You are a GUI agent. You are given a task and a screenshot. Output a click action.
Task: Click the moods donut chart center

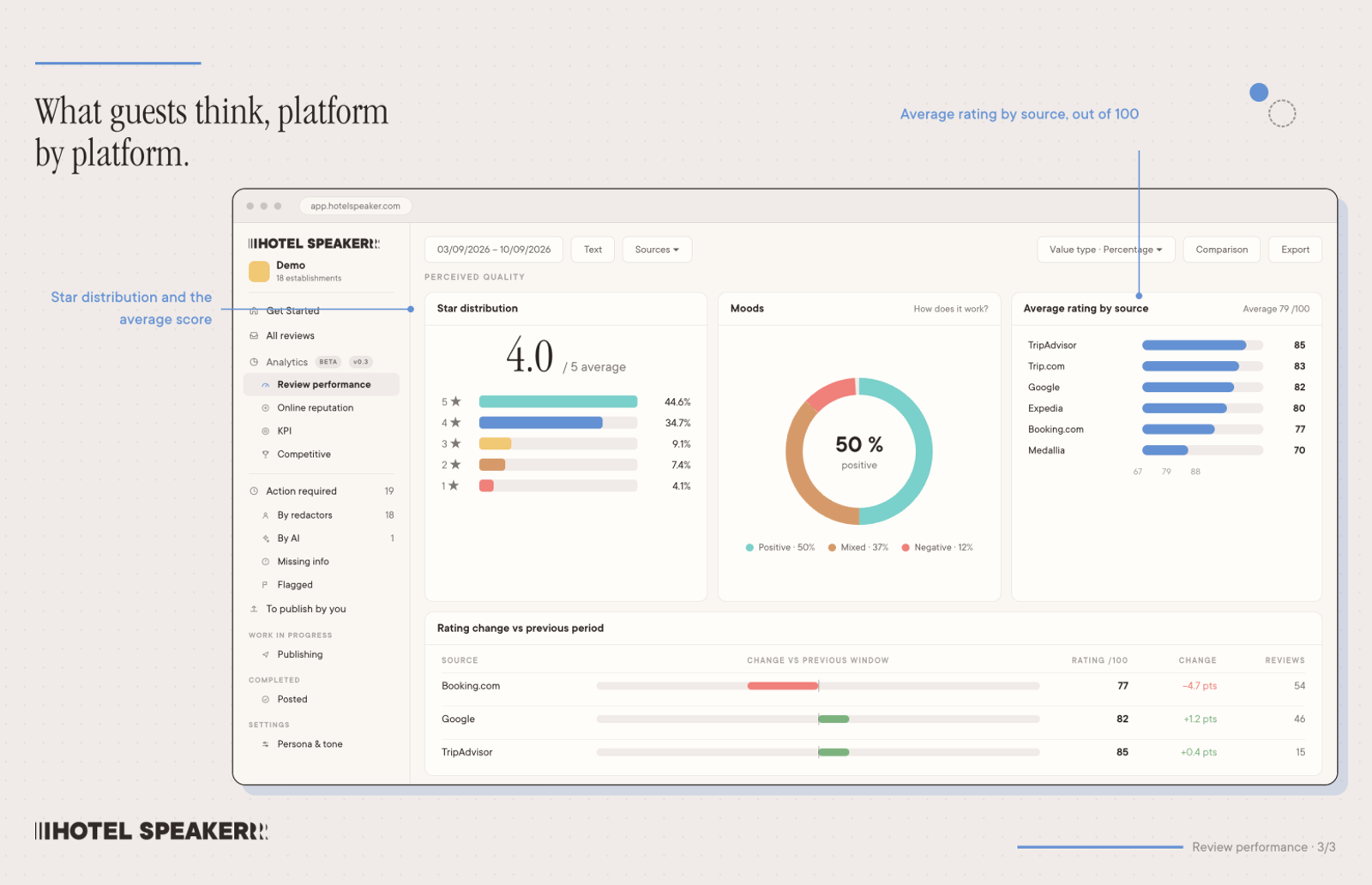[x=859, y=451]
